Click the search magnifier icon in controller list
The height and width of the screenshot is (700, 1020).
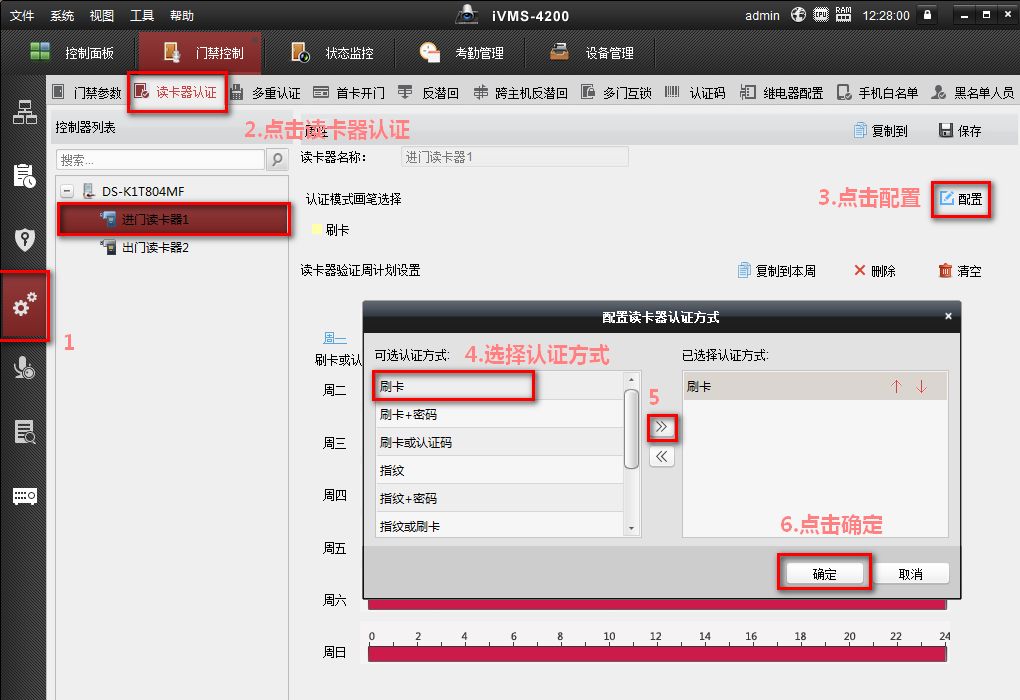pyautogui.click(x=277, y=160)
